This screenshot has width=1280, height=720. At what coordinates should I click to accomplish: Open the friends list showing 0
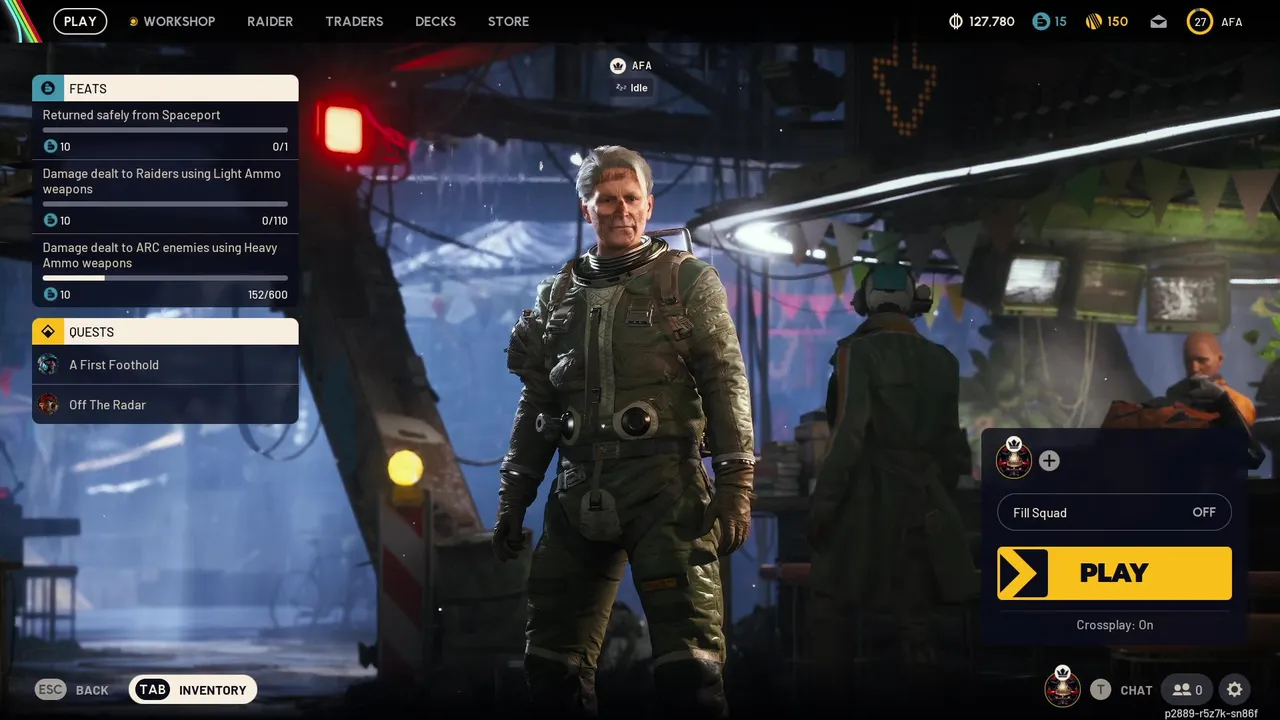[1187, 690]
